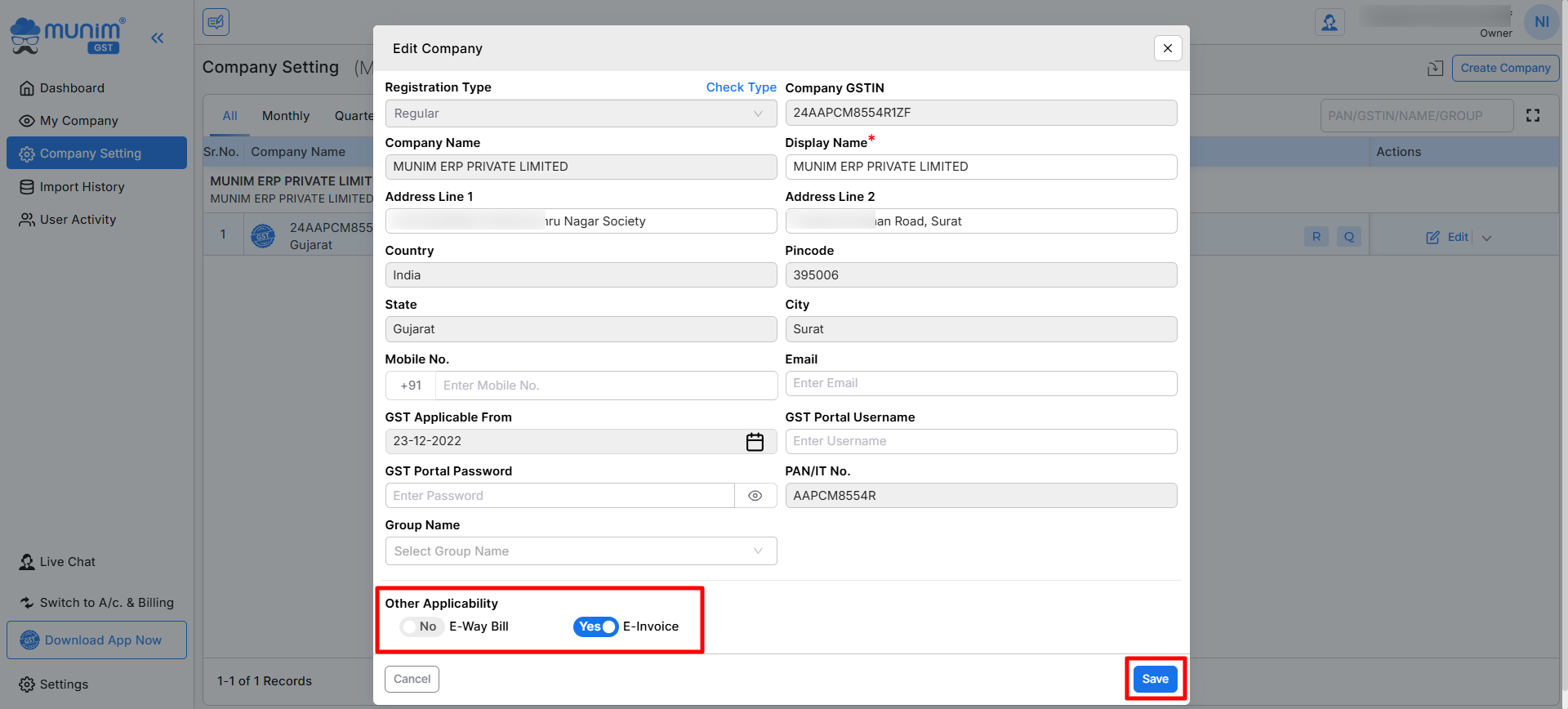Focus the PAN/GSTIN/NAME/GROUP search box
Image resolution: width=1568 pixels, height=709 pixels.
[1416, 116]
